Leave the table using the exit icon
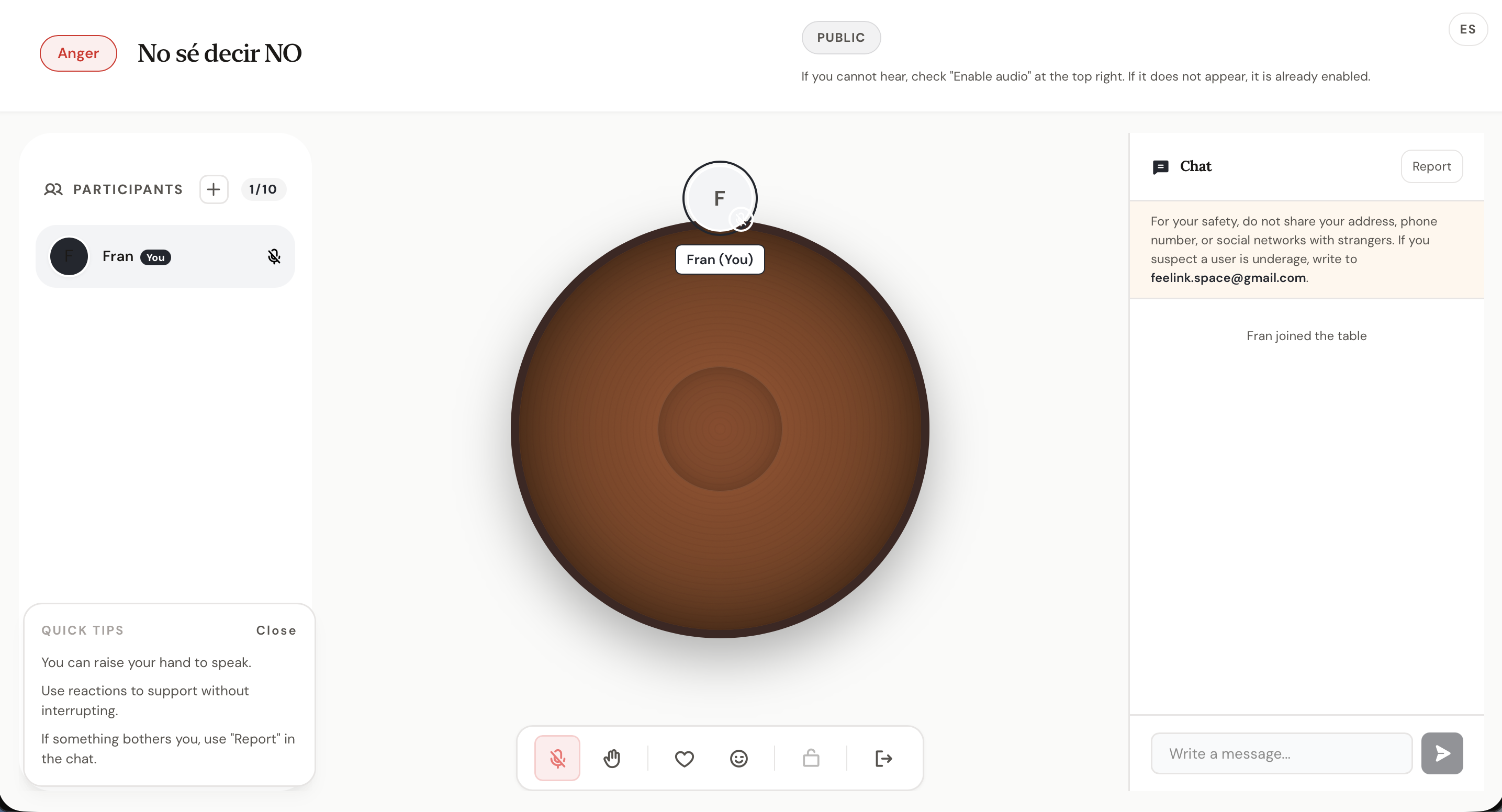 [x=883, y=758]
